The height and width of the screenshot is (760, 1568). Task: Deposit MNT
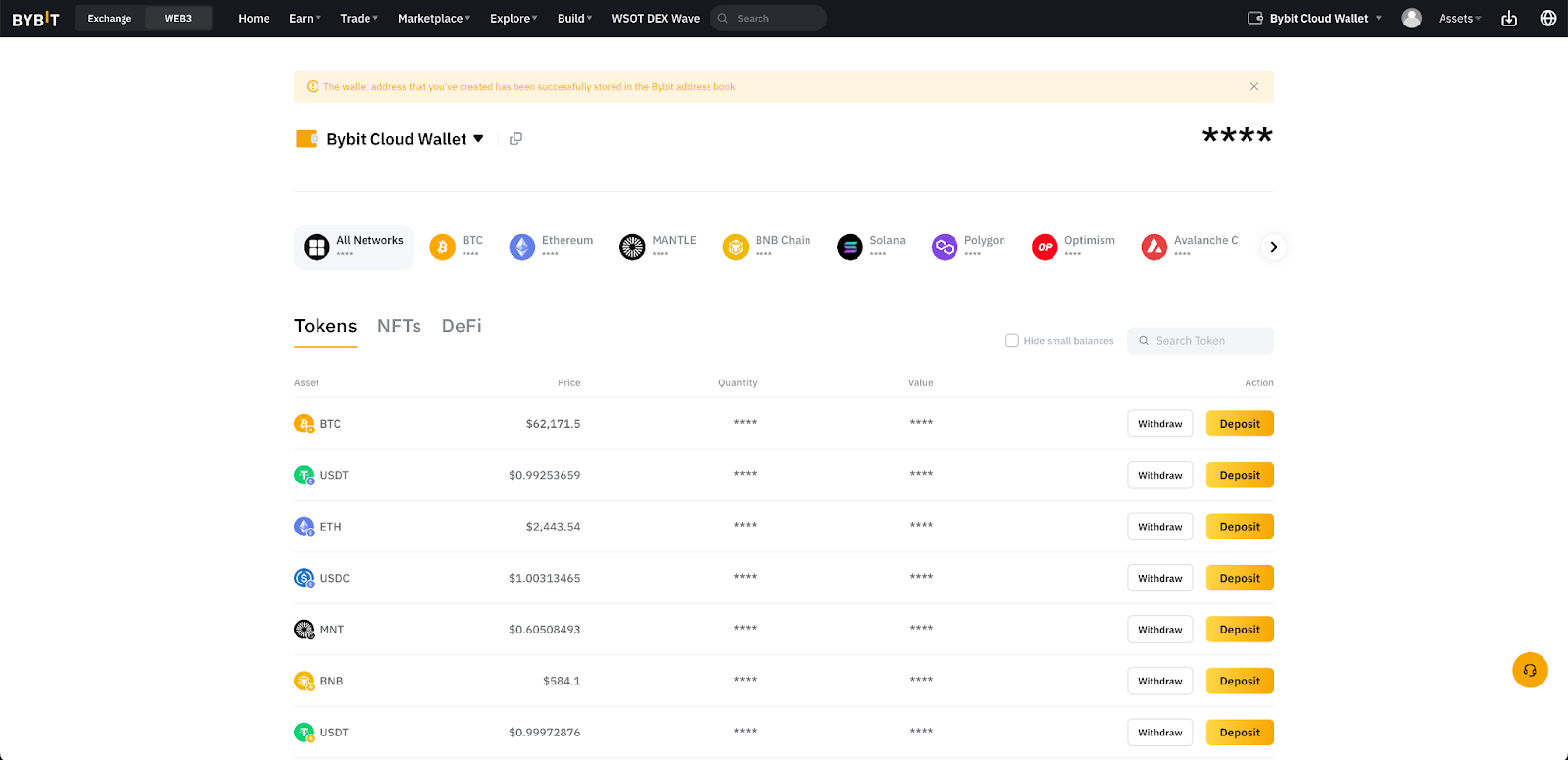pyautogui.click(x=1240, y=630)
